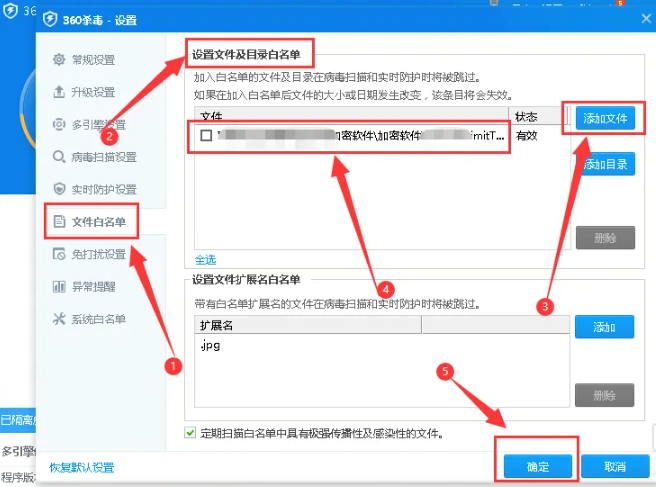Open the 实时防护设置 section
The width and height of the screenshot is (656, 487).
(104, 189)
